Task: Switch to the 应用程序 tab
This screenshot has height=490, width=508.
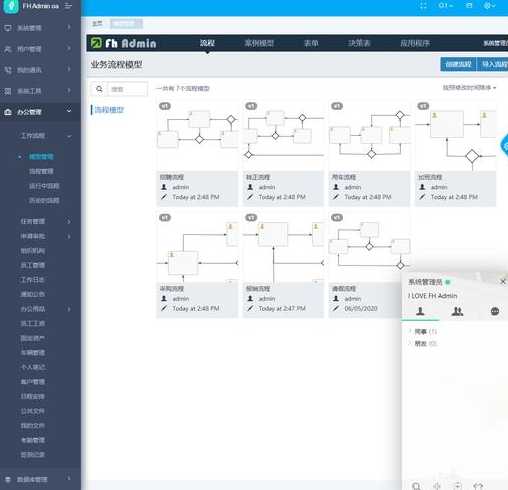Action: click(415, 43)
